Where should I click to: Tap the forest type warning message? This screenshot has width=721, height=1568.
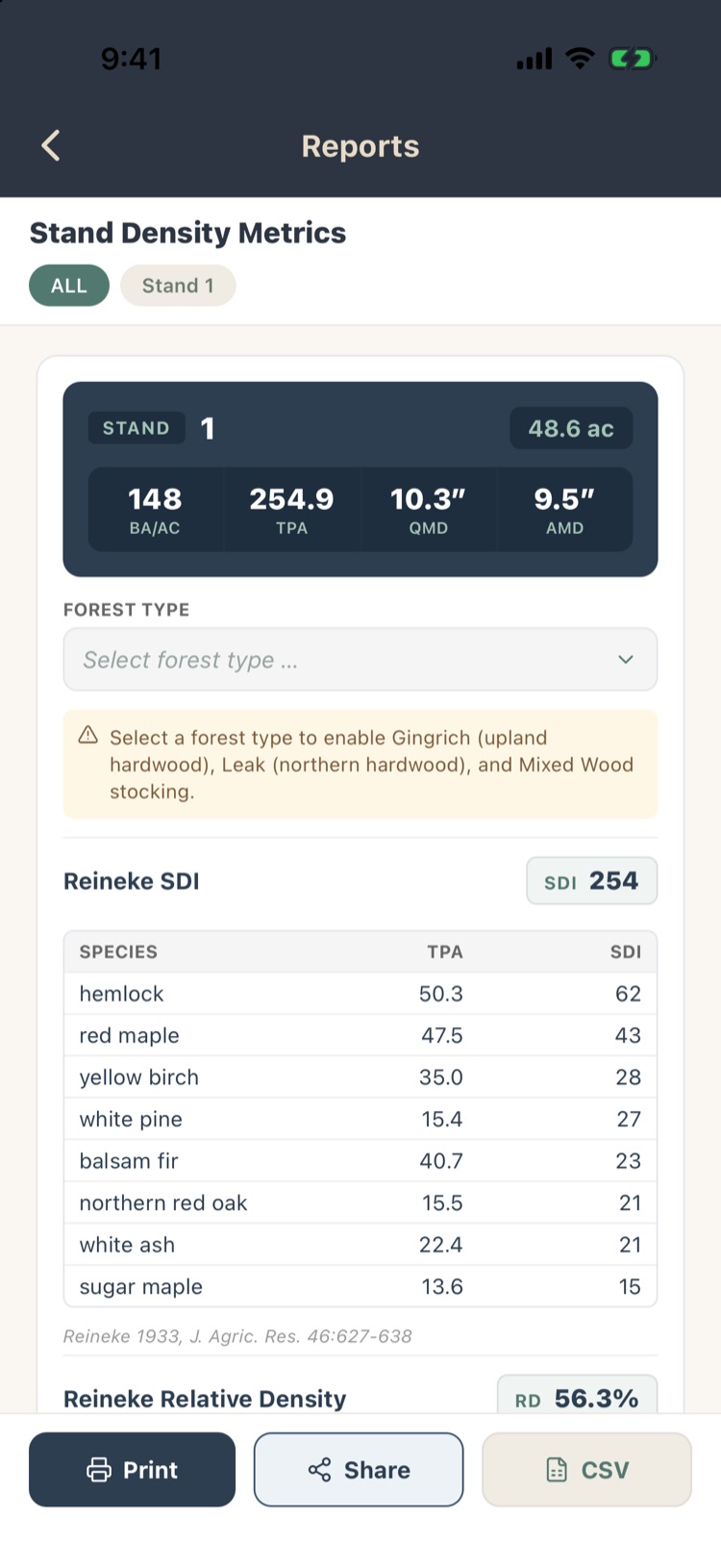click(x=360, y=764)
